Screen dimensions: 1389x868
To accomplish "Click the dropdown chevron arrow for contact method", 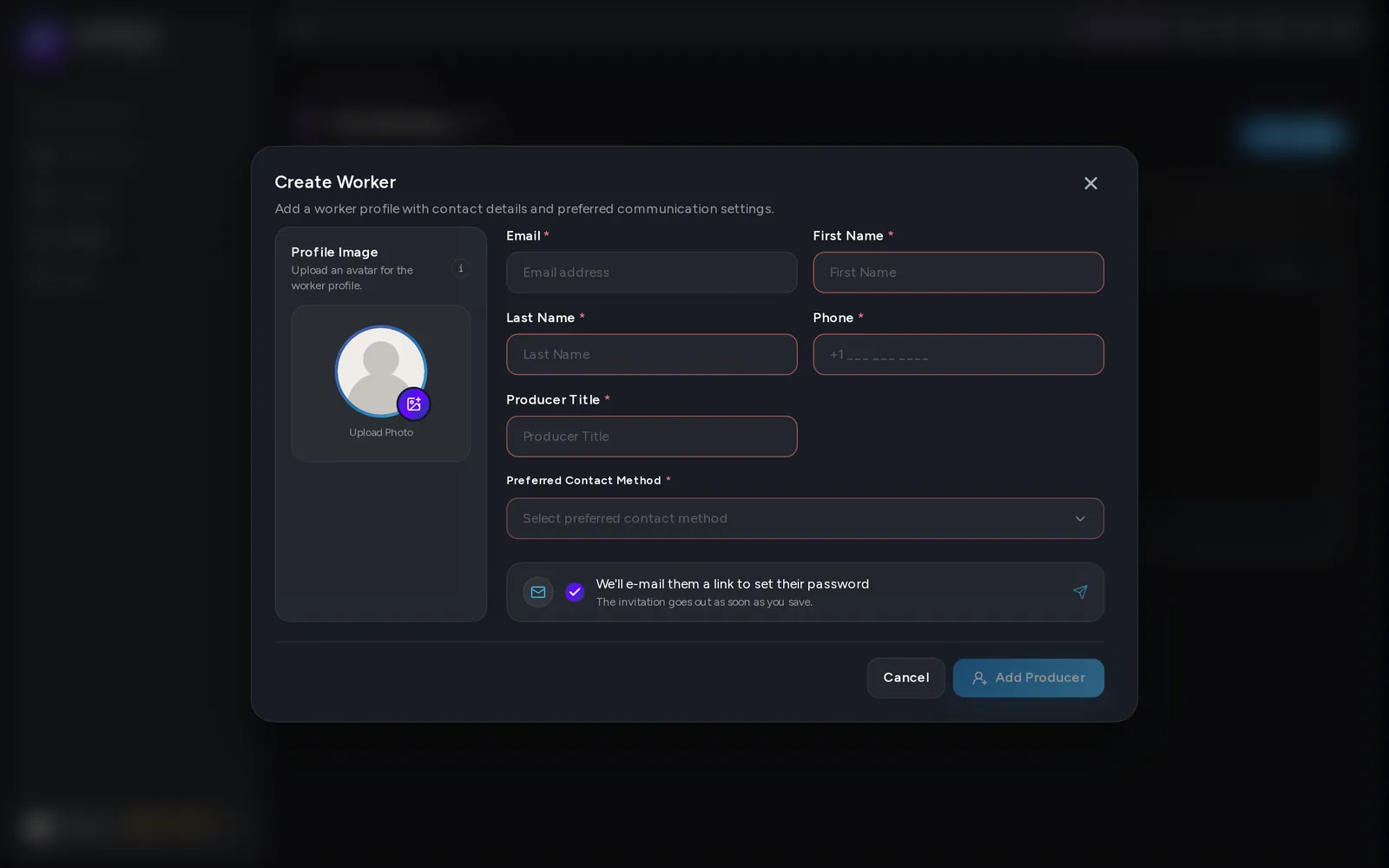I will coord(1080,519).
